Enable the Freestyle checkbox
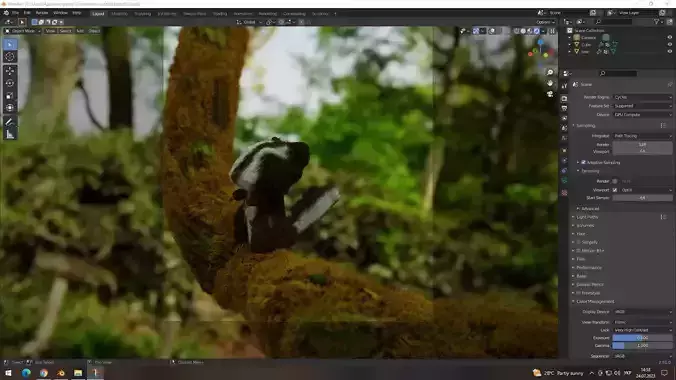Screen dimensions: 676x380 [579, 293]
